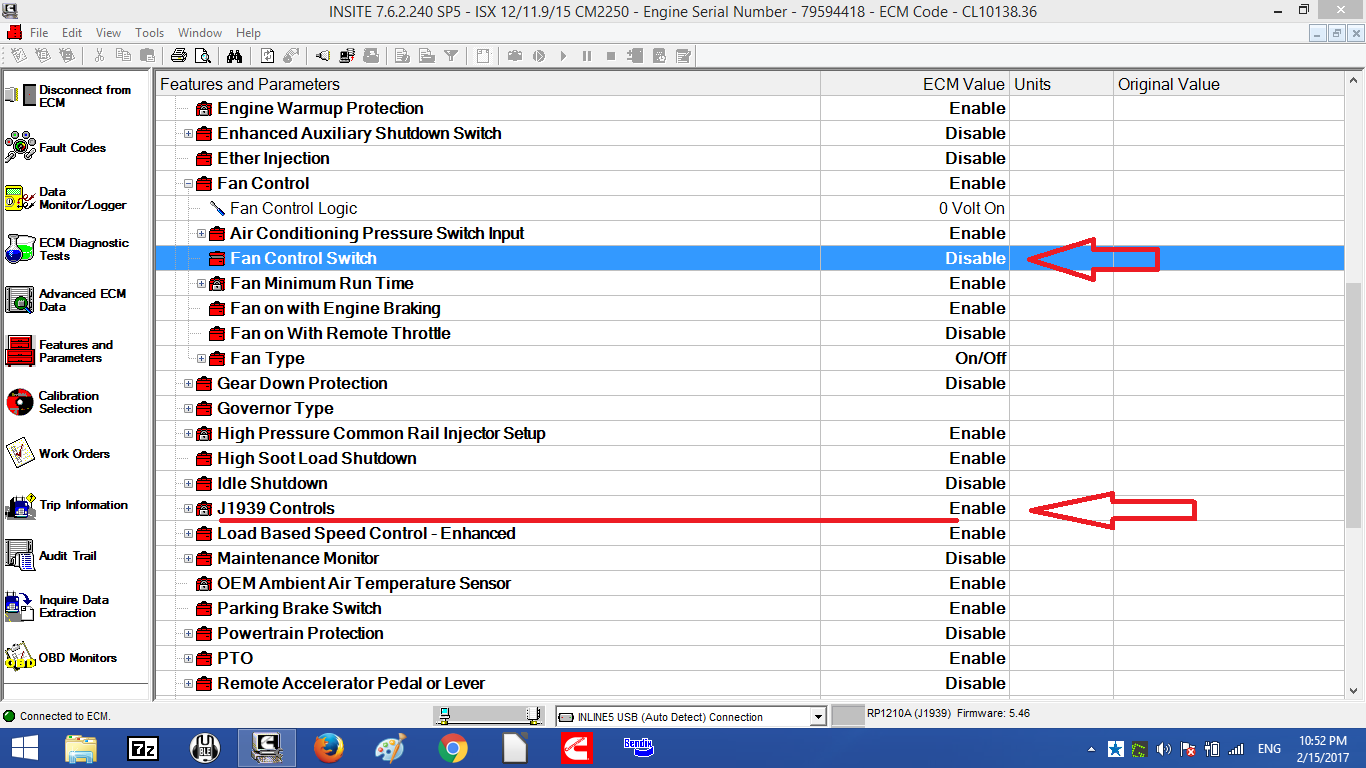Select the Fan Control Logic parameter
1366x768 pixels.
(x=293, y=208)
